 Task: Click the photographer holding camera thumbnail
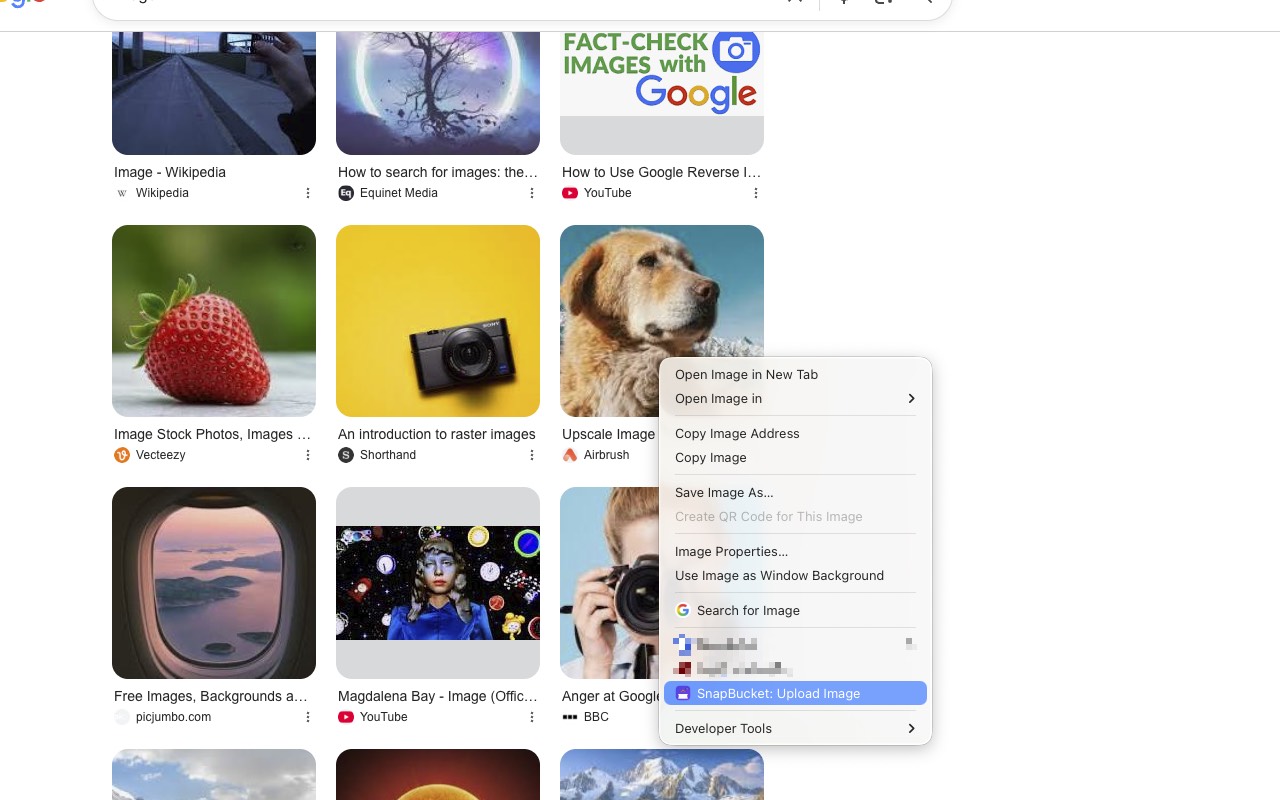click(x=608, y=583)
